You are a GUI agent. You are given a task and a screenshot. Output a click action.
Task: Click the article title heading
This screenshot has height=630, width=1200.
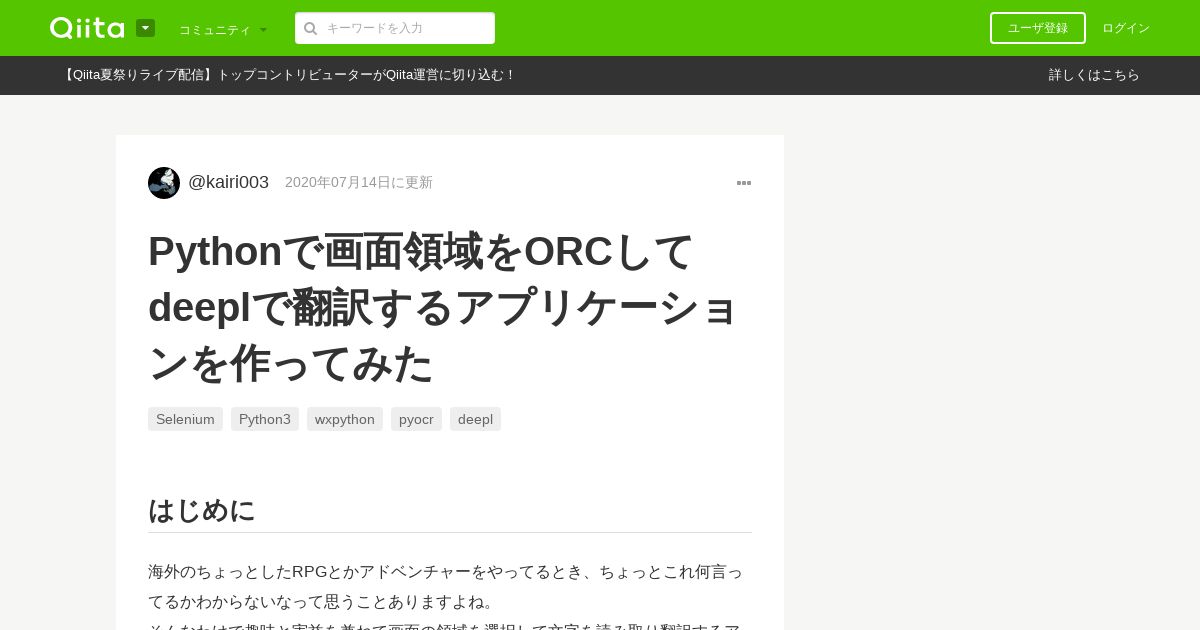(445, 307)
